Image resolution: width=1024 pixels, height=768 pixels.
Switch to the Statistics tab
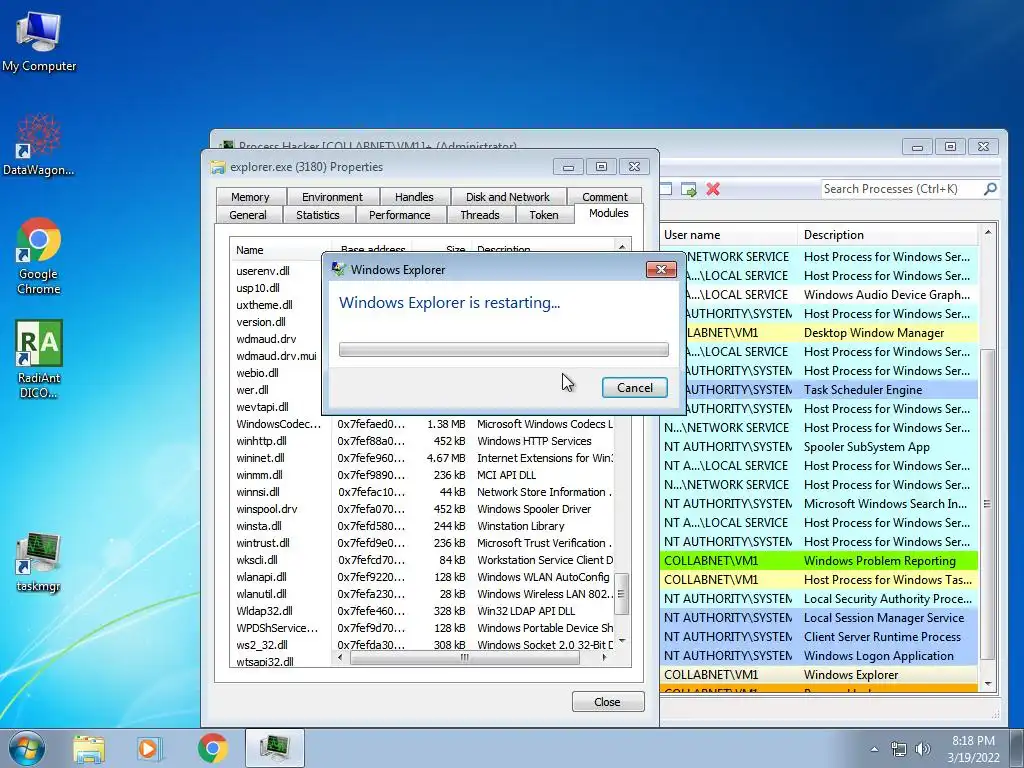pos(318,215)
